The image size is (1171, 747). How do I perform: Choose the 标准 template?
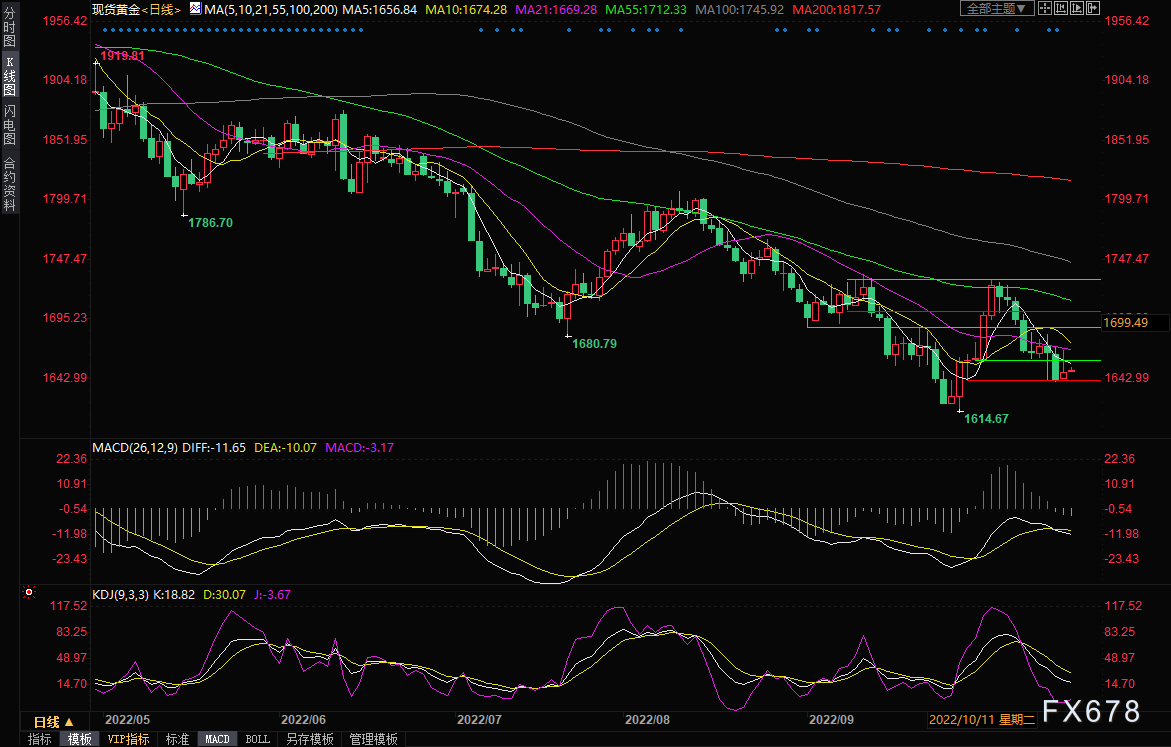[x=177, y=739]
